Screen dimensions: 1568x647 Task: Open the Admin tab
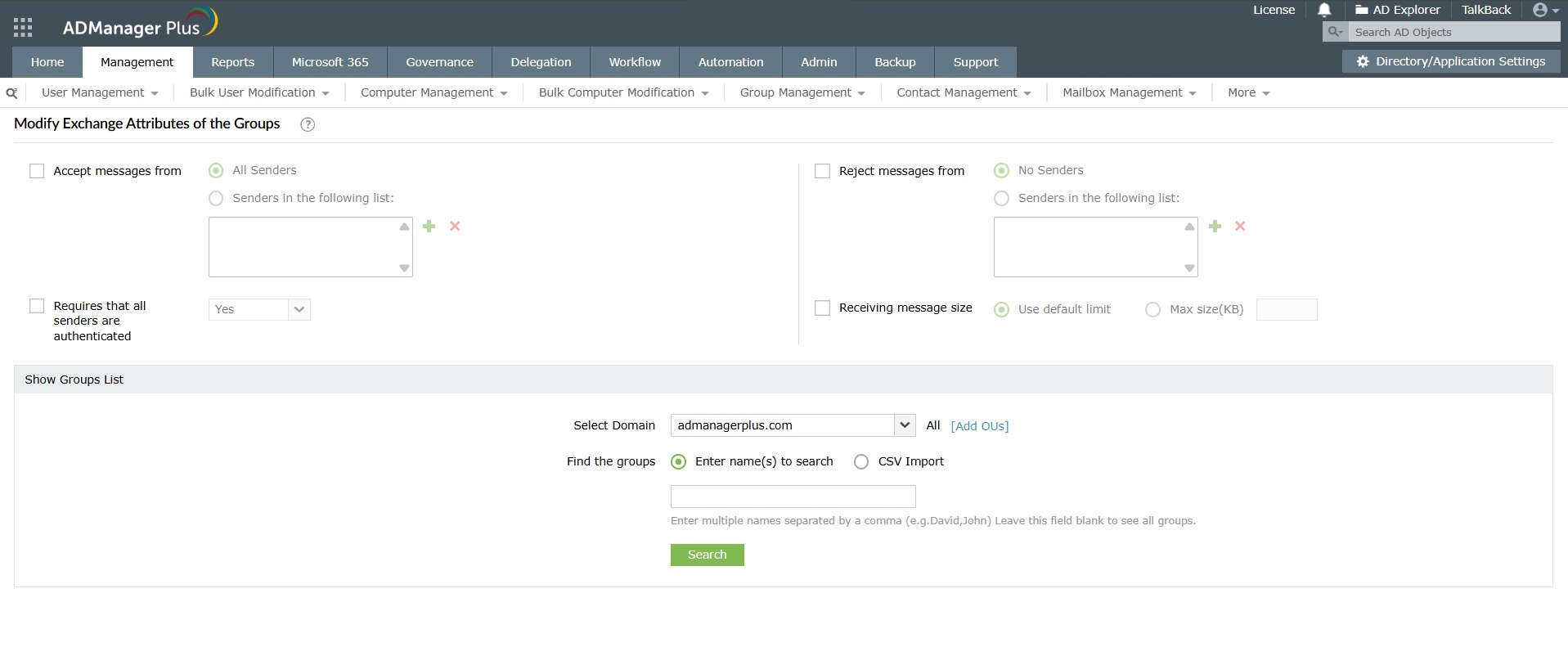pos(819,62)
